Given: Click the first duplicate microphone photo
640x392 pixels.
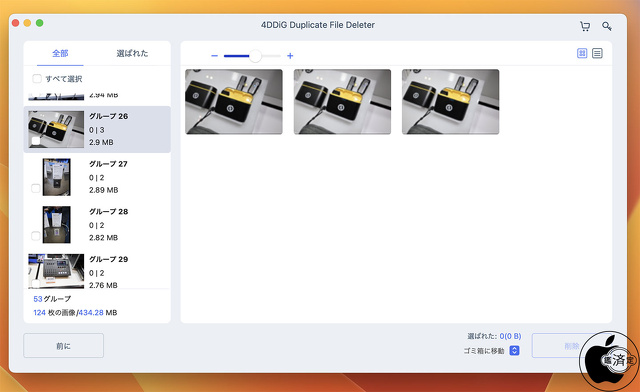Looking at the screenshot, I should click(x=234, y=102).
